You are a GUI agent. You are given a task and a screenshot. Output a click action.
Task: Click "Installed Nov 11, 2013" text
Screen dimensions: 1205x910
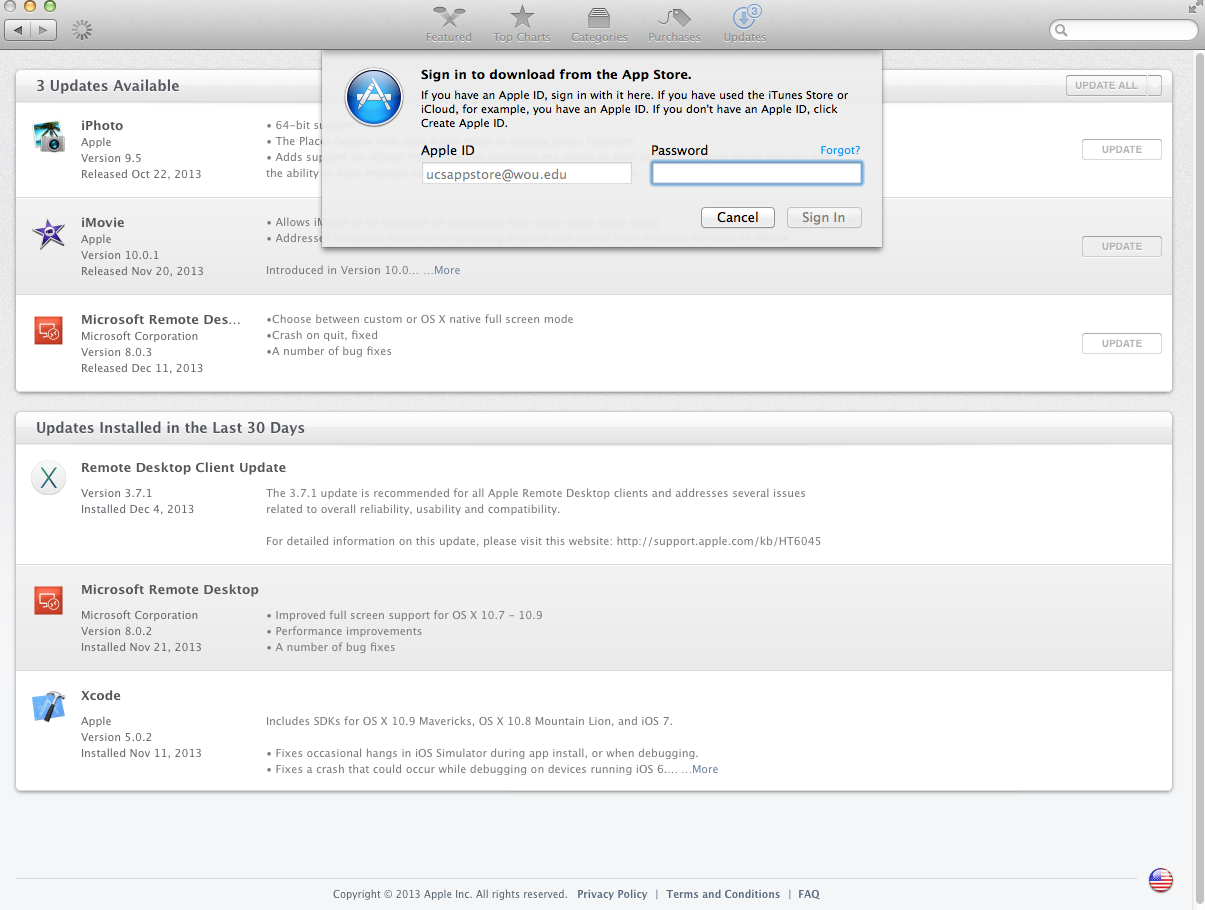click(x=141, y=753)
